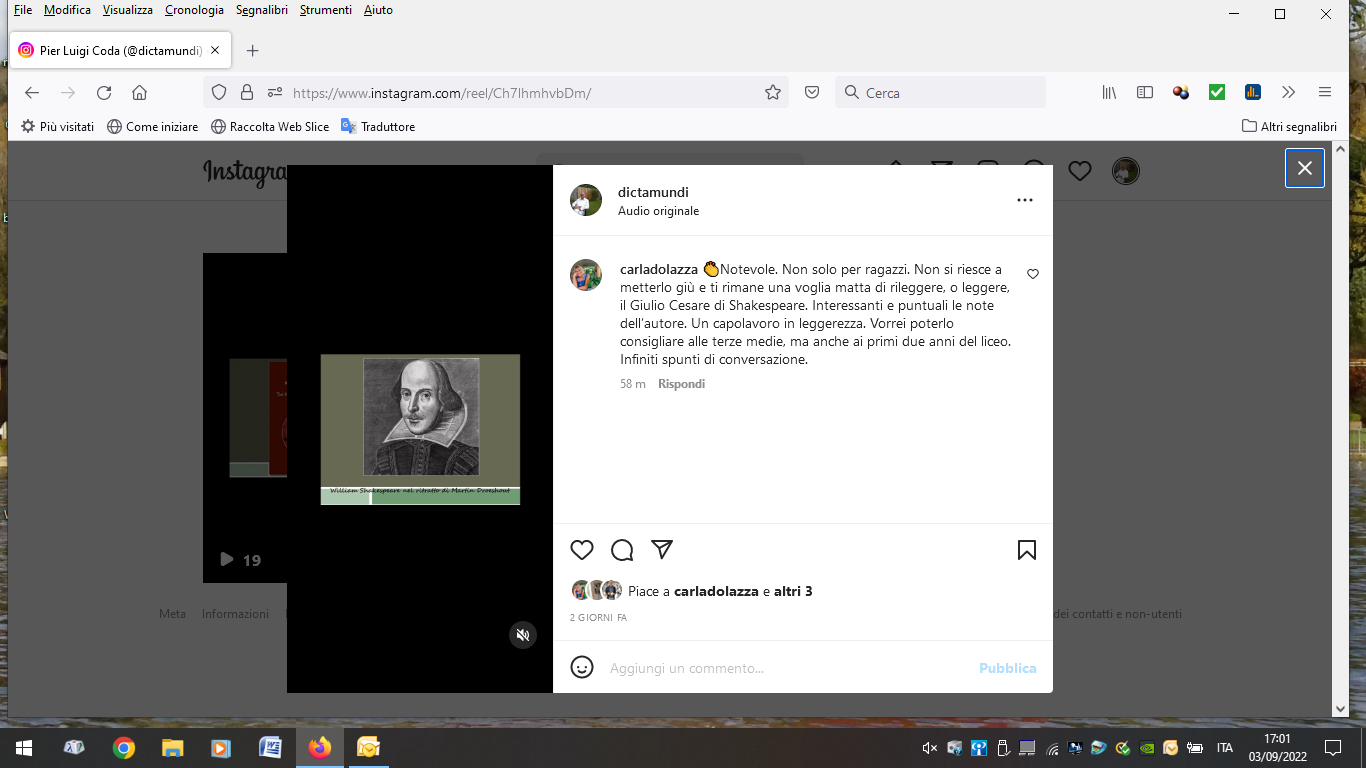
Task: Open Più visitati bookmarks folder
Action: coord(58,127)
